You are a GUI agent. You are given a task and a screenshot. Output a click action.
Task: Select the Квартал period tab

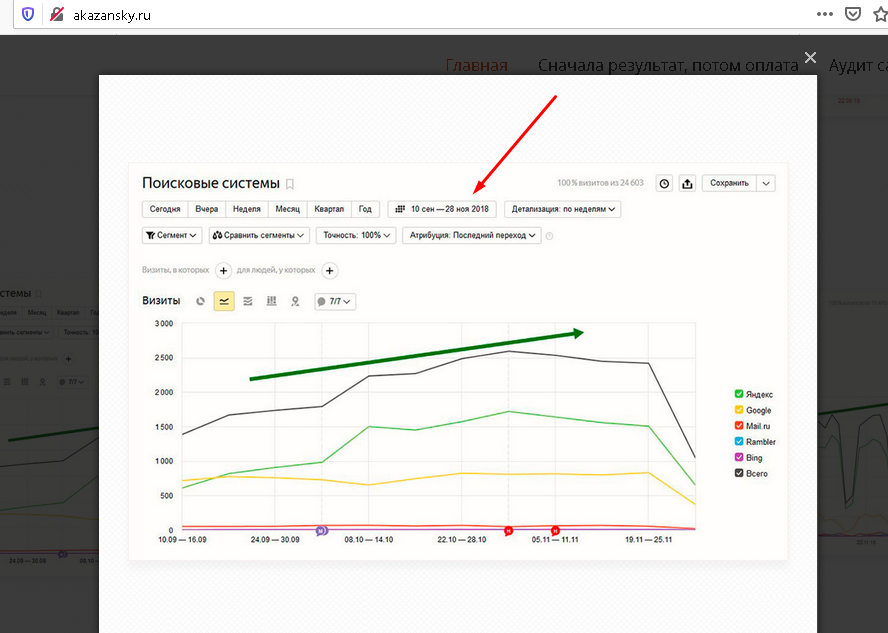click(329, 209)
